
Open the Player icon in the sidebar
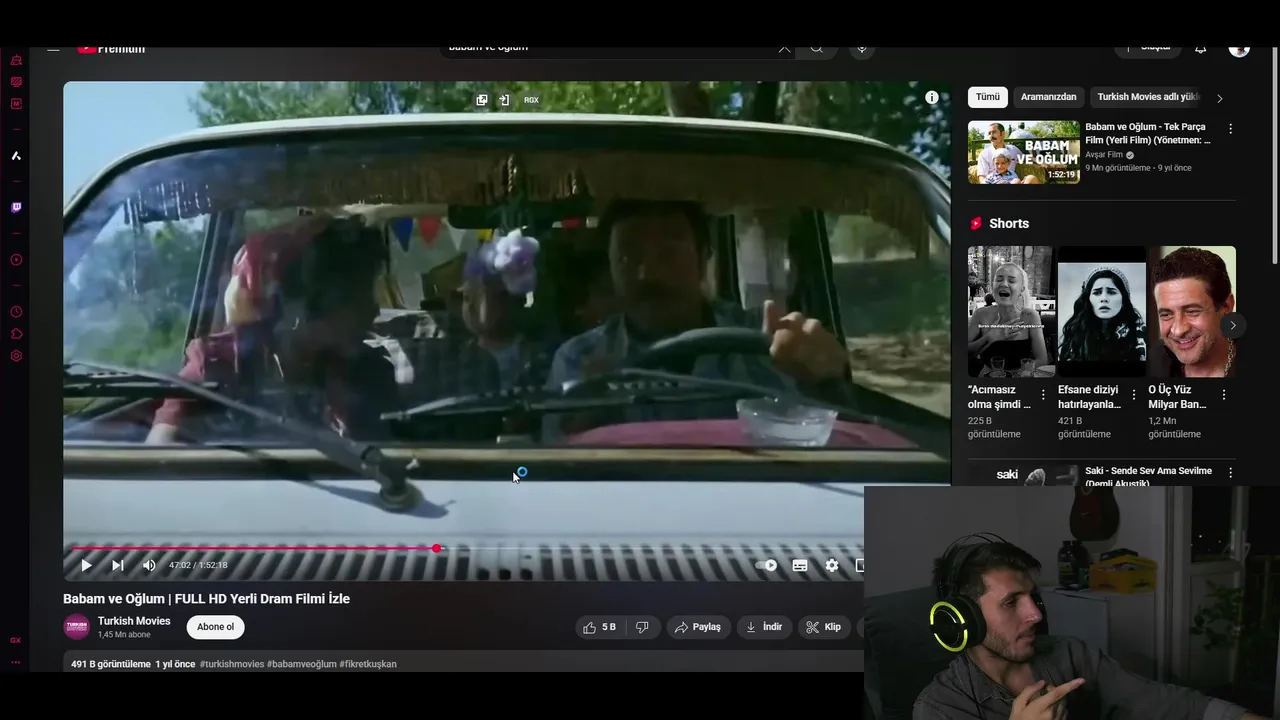click(16, 260)
